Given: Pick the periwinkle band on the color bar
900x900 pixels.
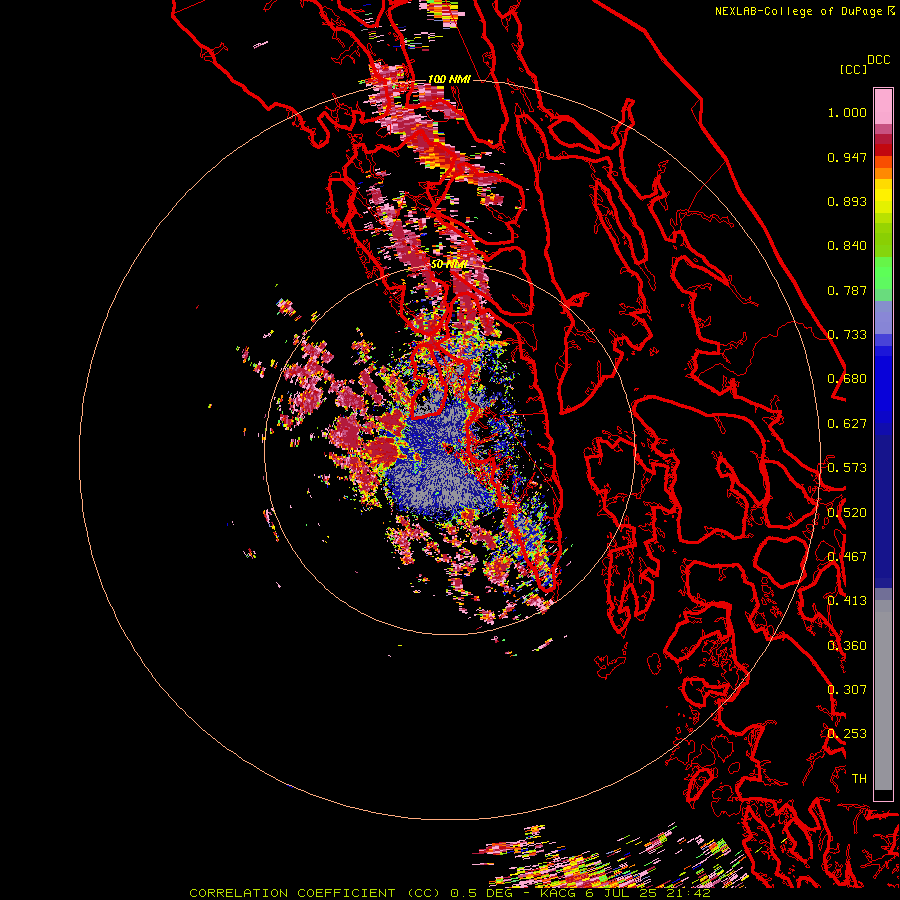Looking at the screenshot, I should click(x=883, y=317).
